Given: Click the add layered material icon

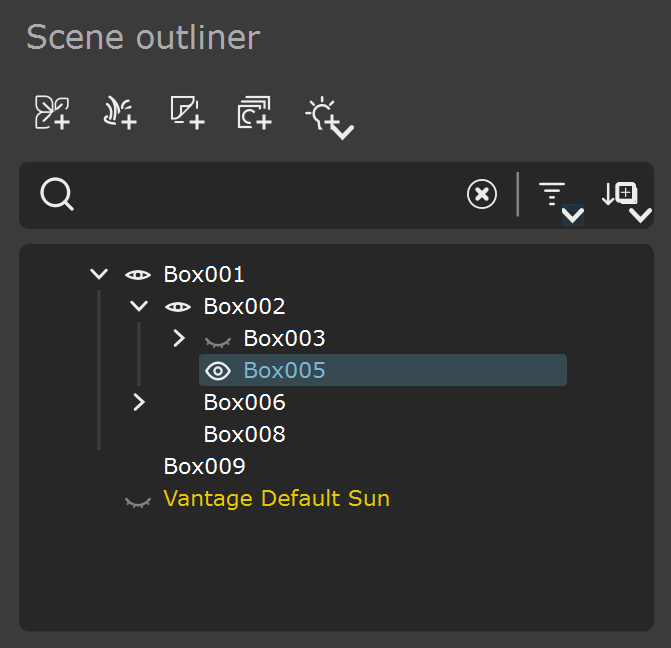Looking at the screenshot, I should [x=255, y=113].
